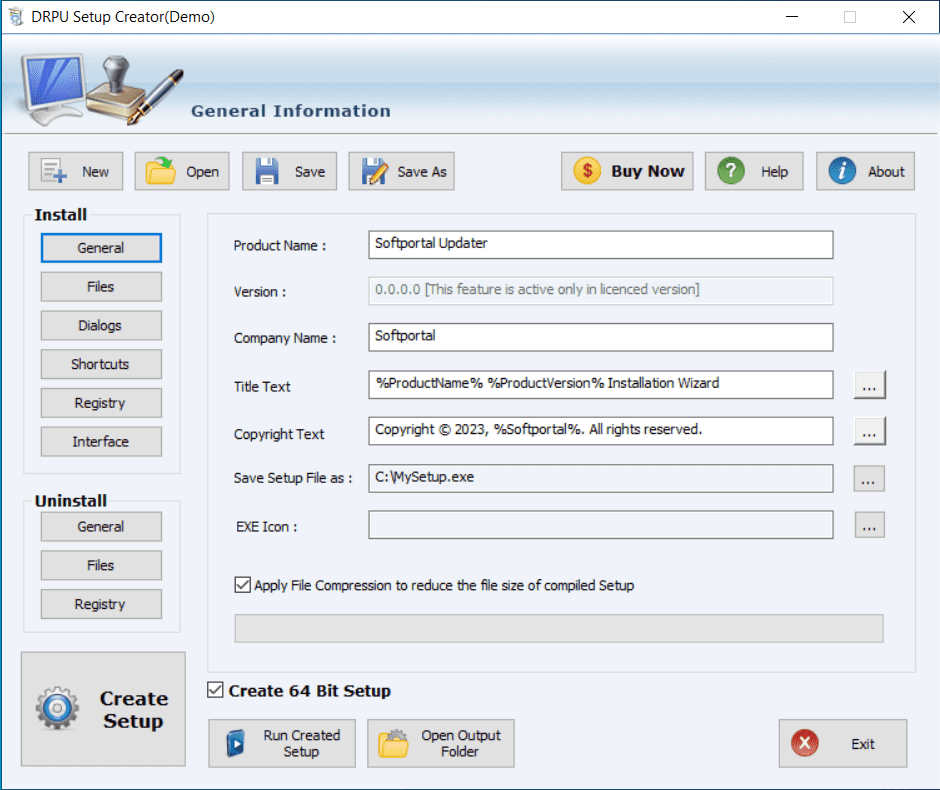Click the 'Version :' label
This screenshot has height=790, width=940.
260,292
